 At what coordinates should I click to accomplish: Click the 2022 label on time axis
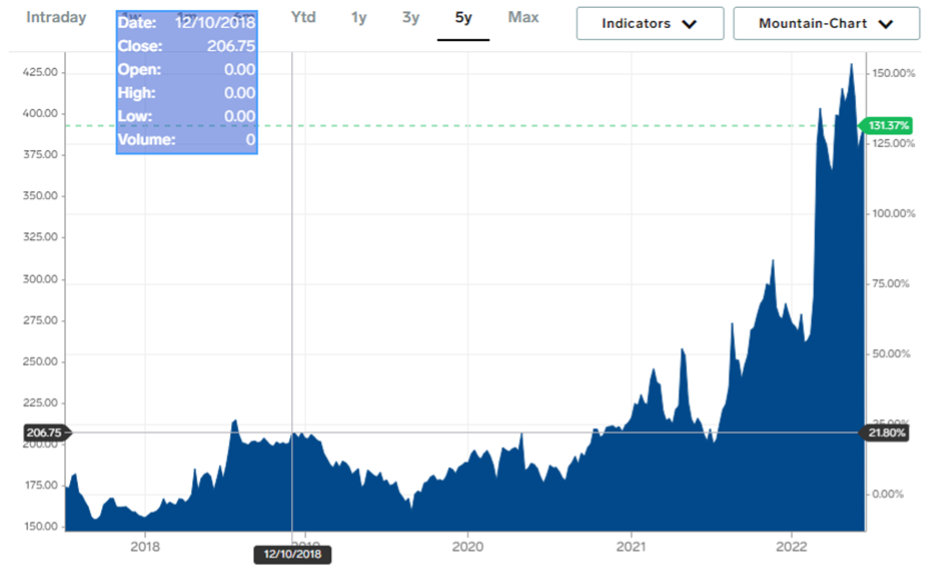(x=792, y=546)
